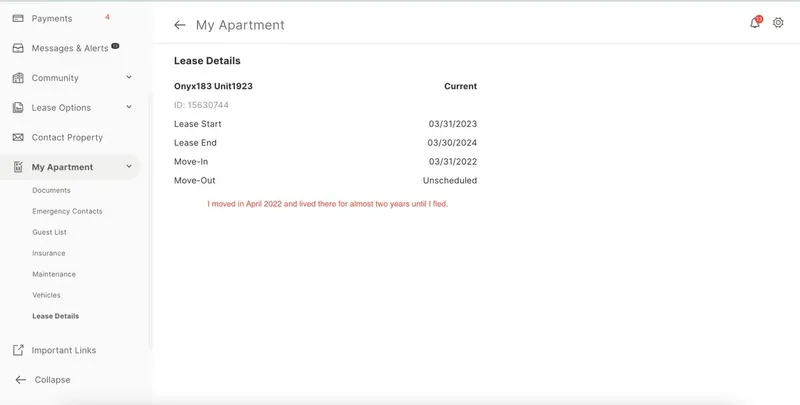Viewport: 800px width, 405px height.
Task: Click the Lease End date 03/30/2024
Action: [x=452, y=143]
